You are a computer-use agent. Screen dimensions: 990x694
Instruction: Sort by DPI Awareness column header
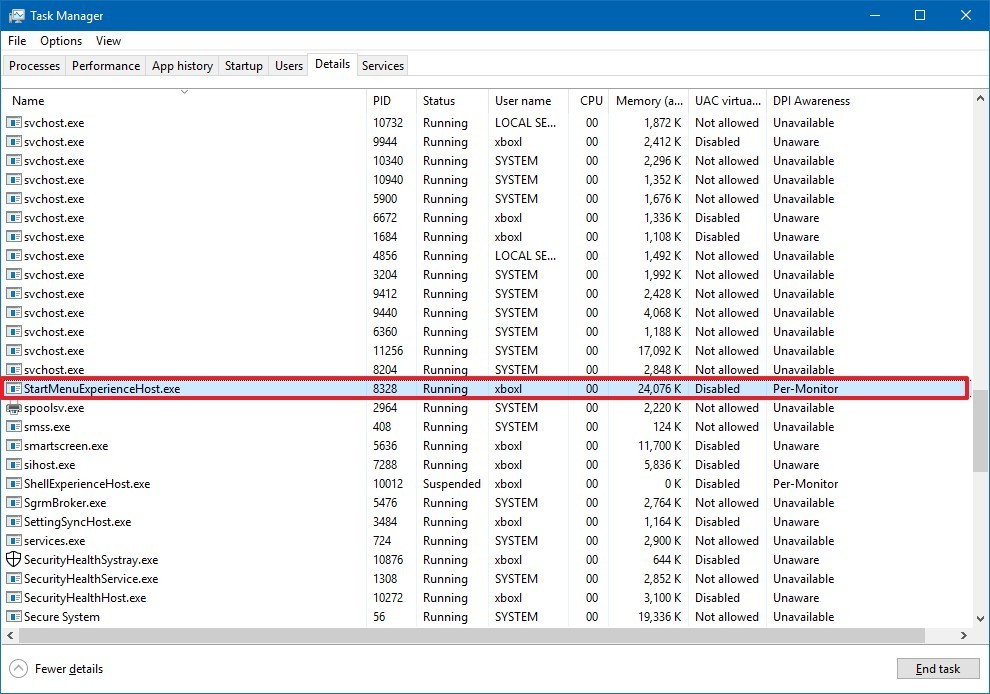811,100
